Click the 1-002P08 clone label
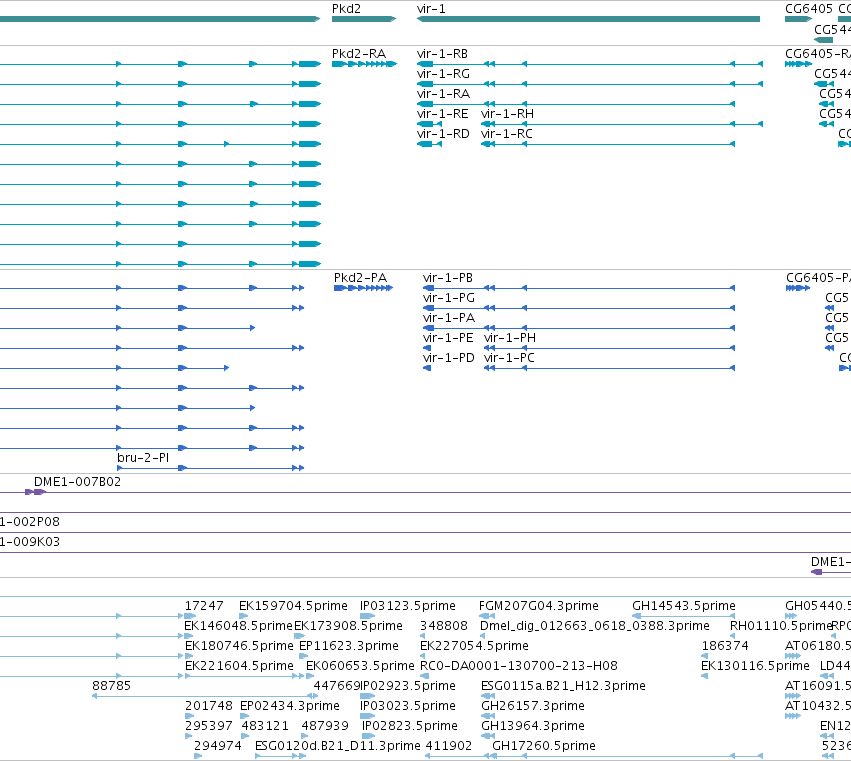This screenshot has height=761, width=851. 30,522
